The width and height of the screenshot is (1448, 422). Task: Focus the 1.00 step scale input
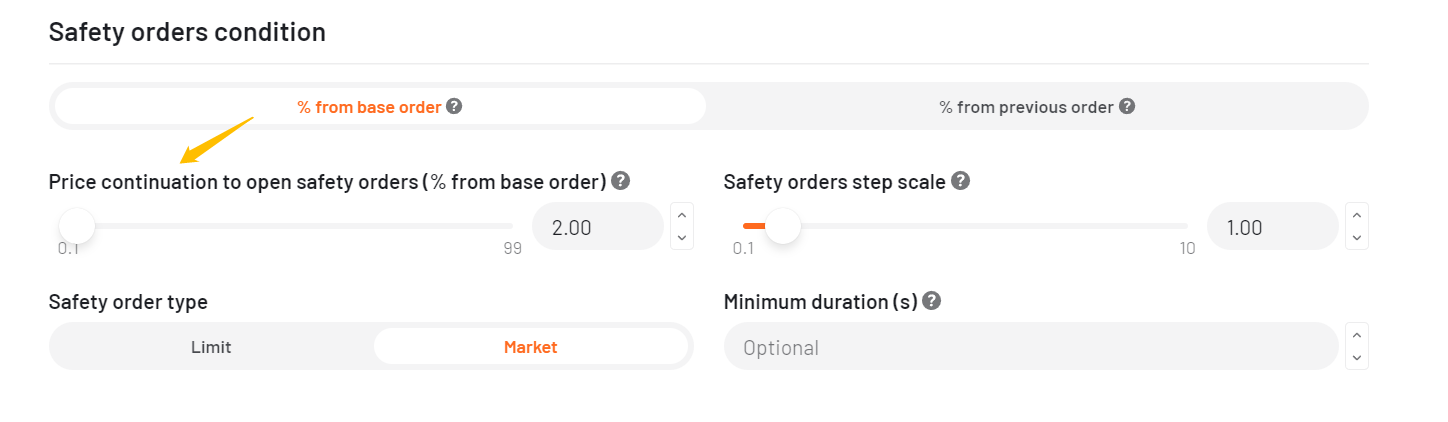(1273, 226)
